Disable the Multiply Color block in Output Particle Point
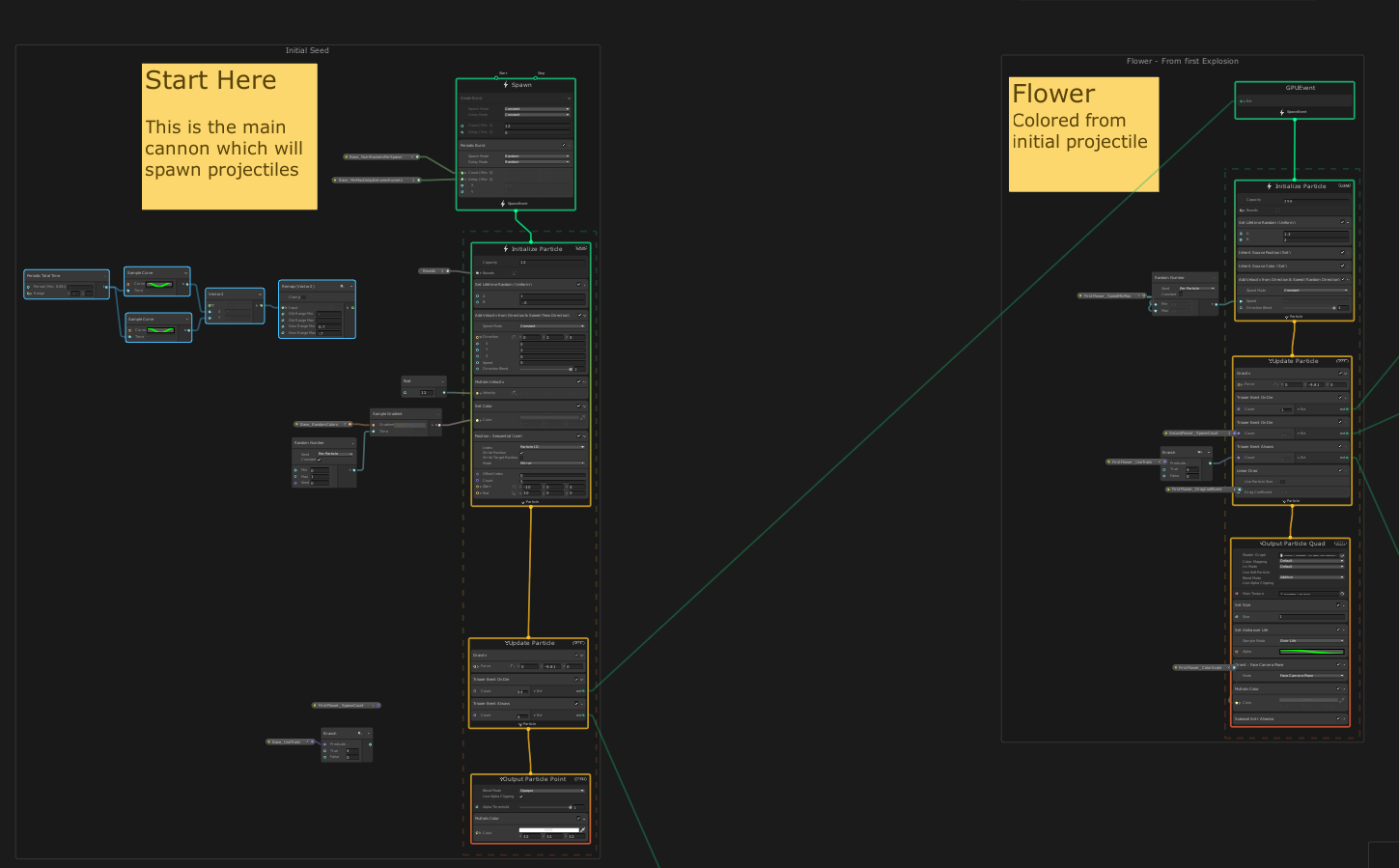This screenshot has width=1399, height=868. tap(577, 819)
